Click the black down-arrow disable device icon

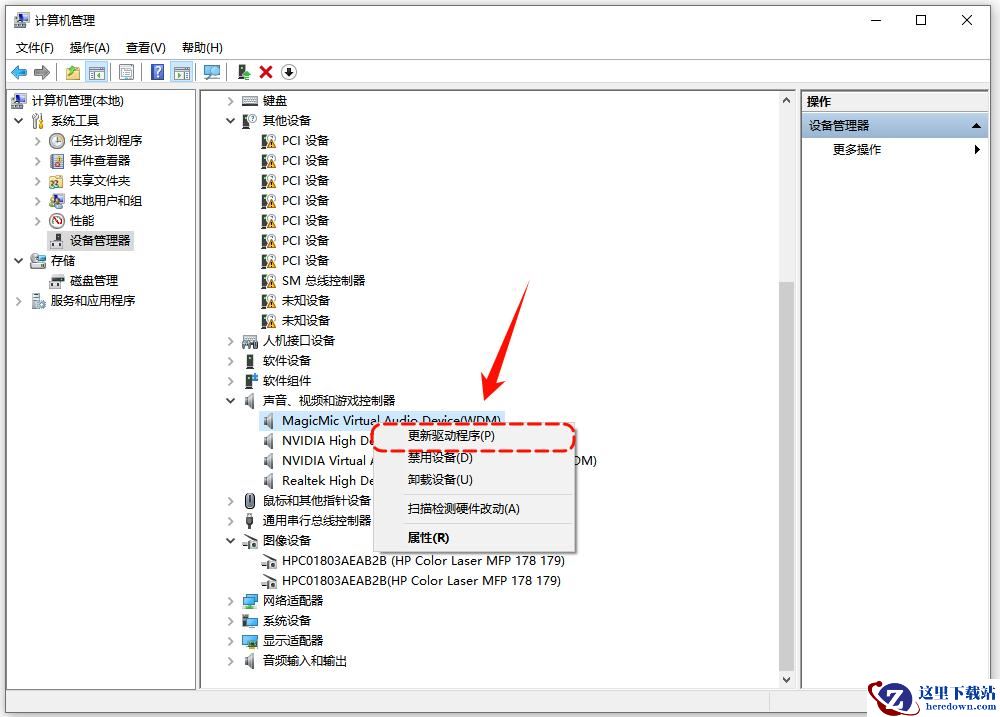(289, 72)
